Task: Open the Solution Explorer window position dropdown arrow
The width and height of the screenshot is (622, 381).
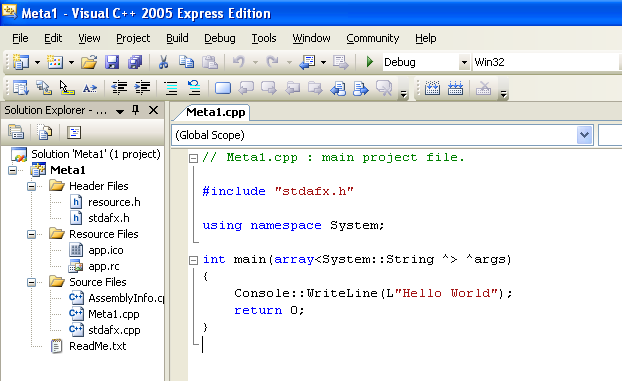Action: pyautogui.click(x=120, y=112)
